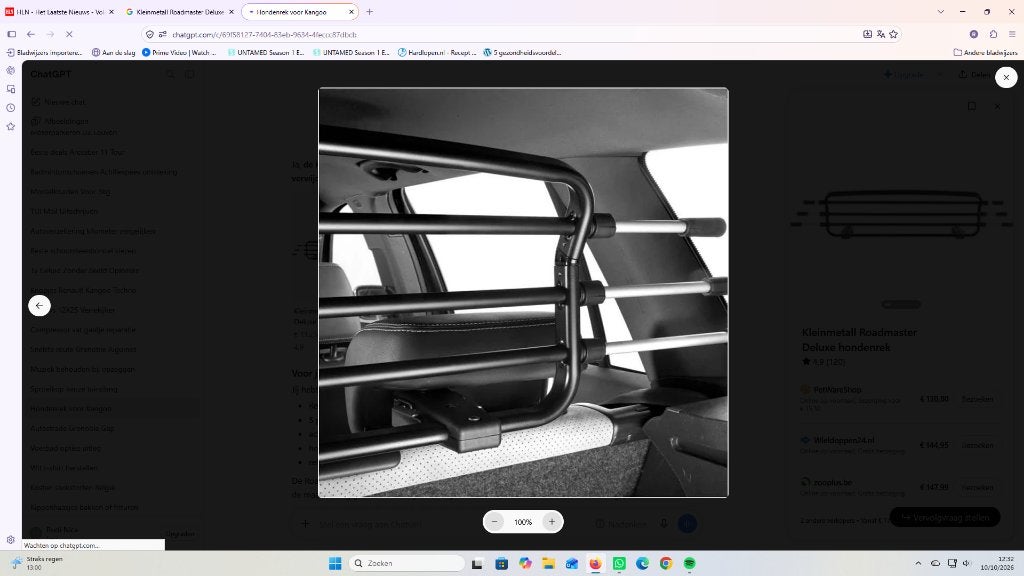Viewport: 1024px width, 576px height.
Task: Toggle the Firefox sidebar panel
Action: tap(12, 34)
